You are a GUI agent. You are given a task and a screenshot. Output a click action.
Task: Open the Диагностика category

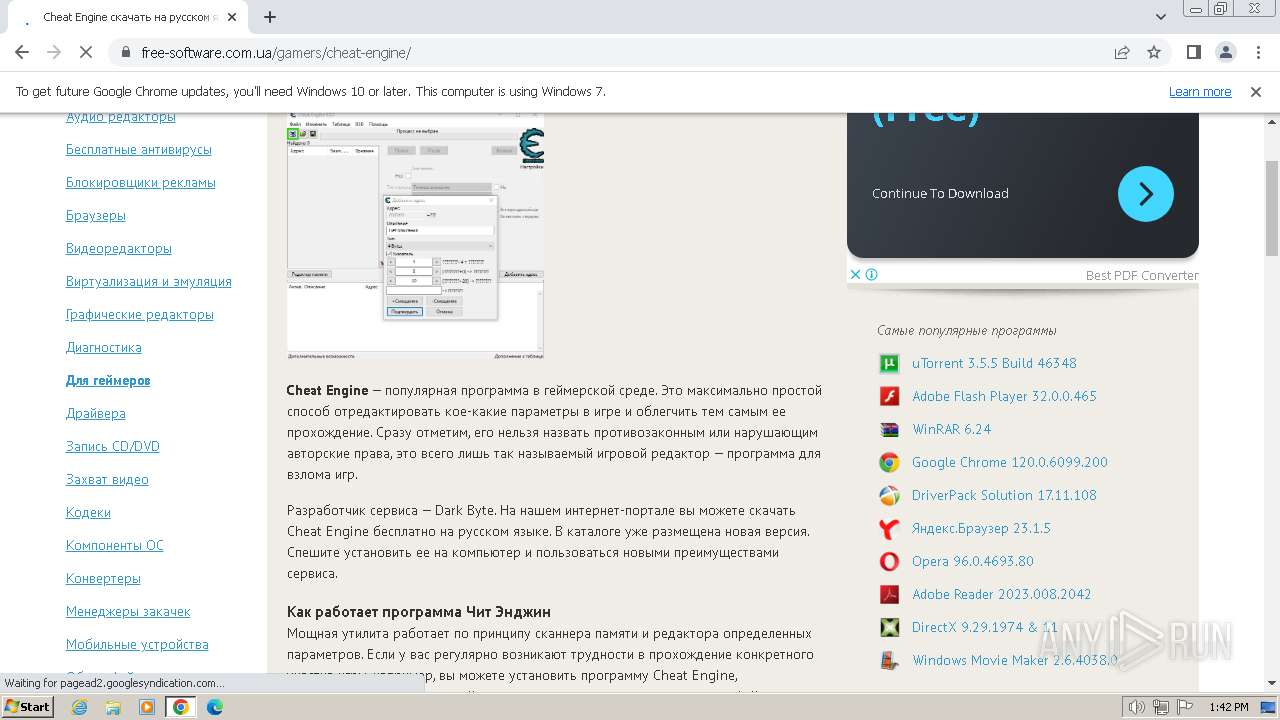tap(103, 347)
